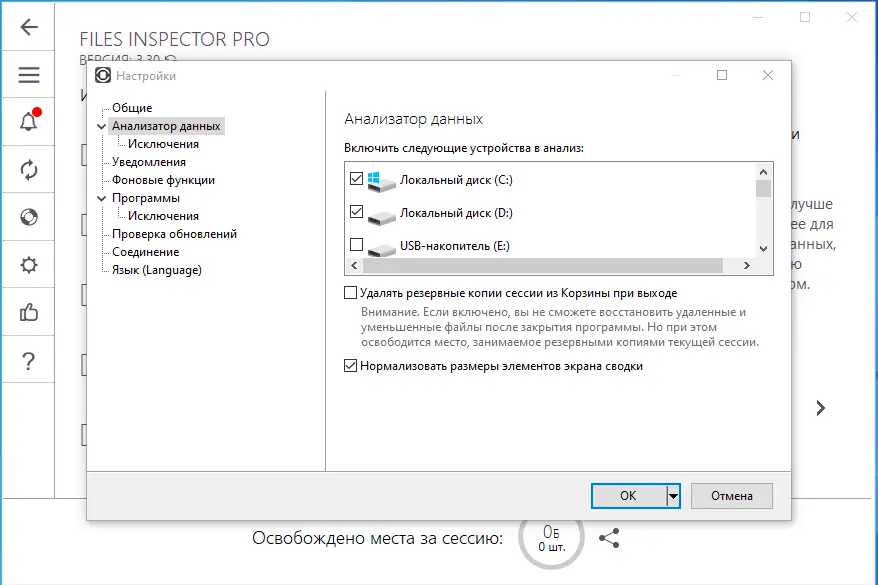878x585 pixels.
Task: Click the Settings dialog app logo icon
Action: pyautogui.click(x=103, y=75)
